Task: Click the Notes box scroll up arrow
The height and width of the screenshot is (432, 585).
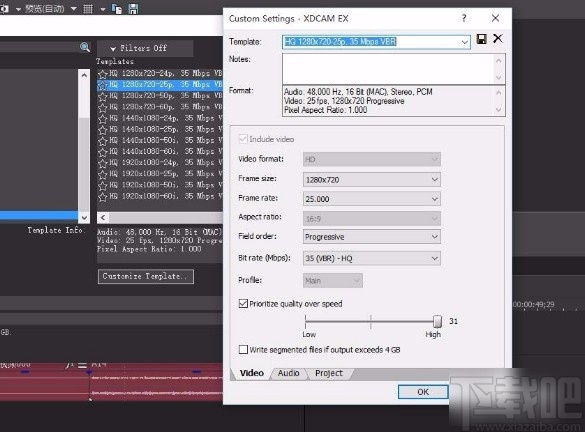Action: [499, 60]
